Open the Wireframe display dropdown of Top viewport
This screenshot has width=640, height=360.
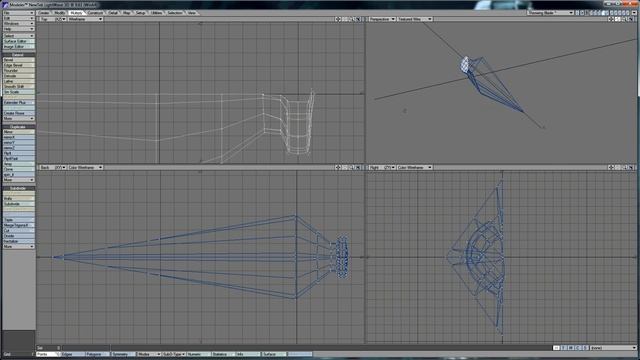(85, 19)
